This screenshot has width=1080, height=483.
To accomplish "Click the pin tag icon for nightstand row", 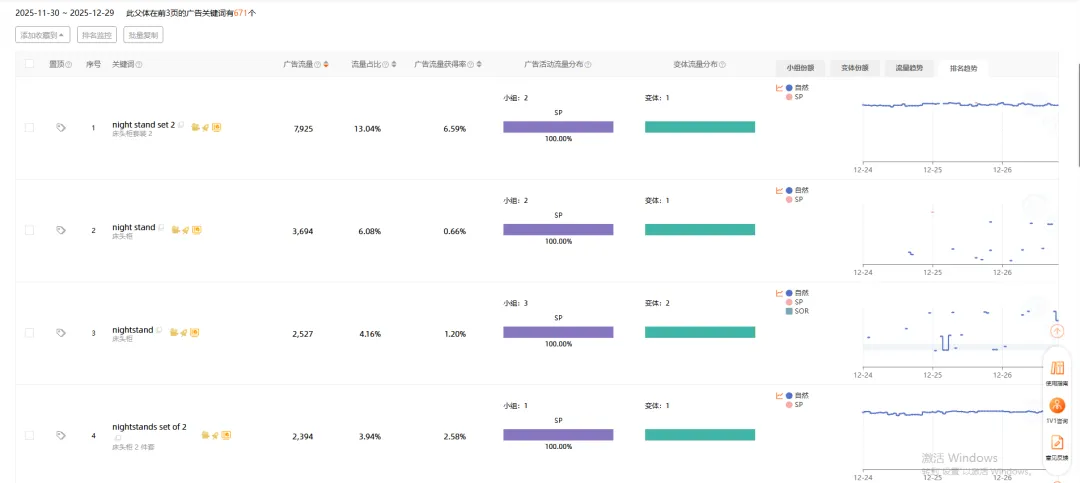I will pyautogui.click(x=61, y=333).
